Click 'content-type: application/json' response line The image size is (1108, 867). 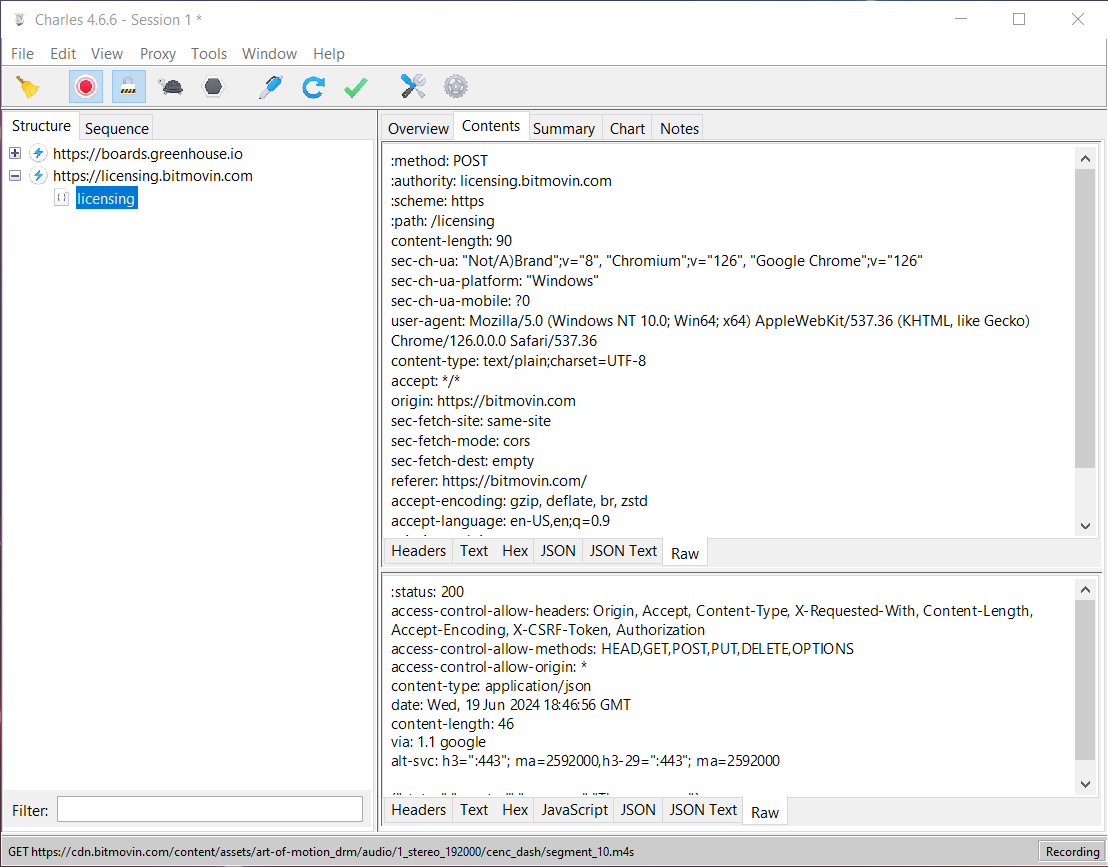(x=491, y=686)
